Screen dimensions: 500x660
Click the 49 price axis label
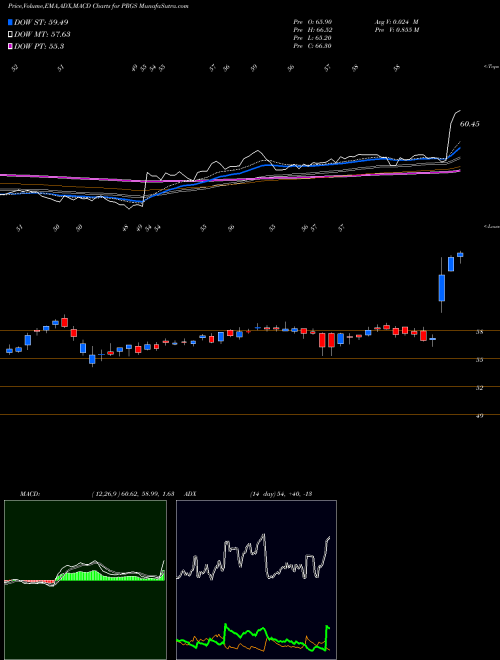(x=479, y=416)
